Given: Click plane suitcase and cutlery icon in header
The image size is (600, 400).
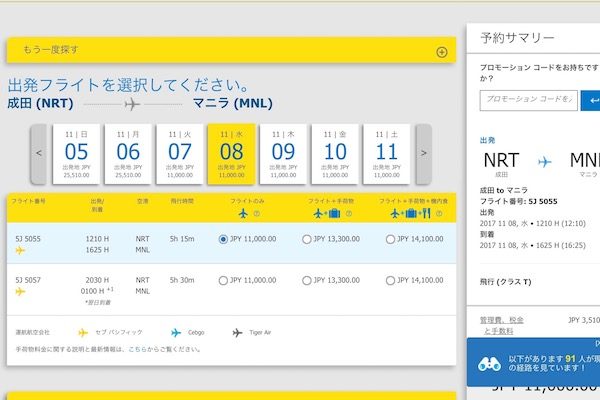Looking at the screenshot, I should click(411, 213).
